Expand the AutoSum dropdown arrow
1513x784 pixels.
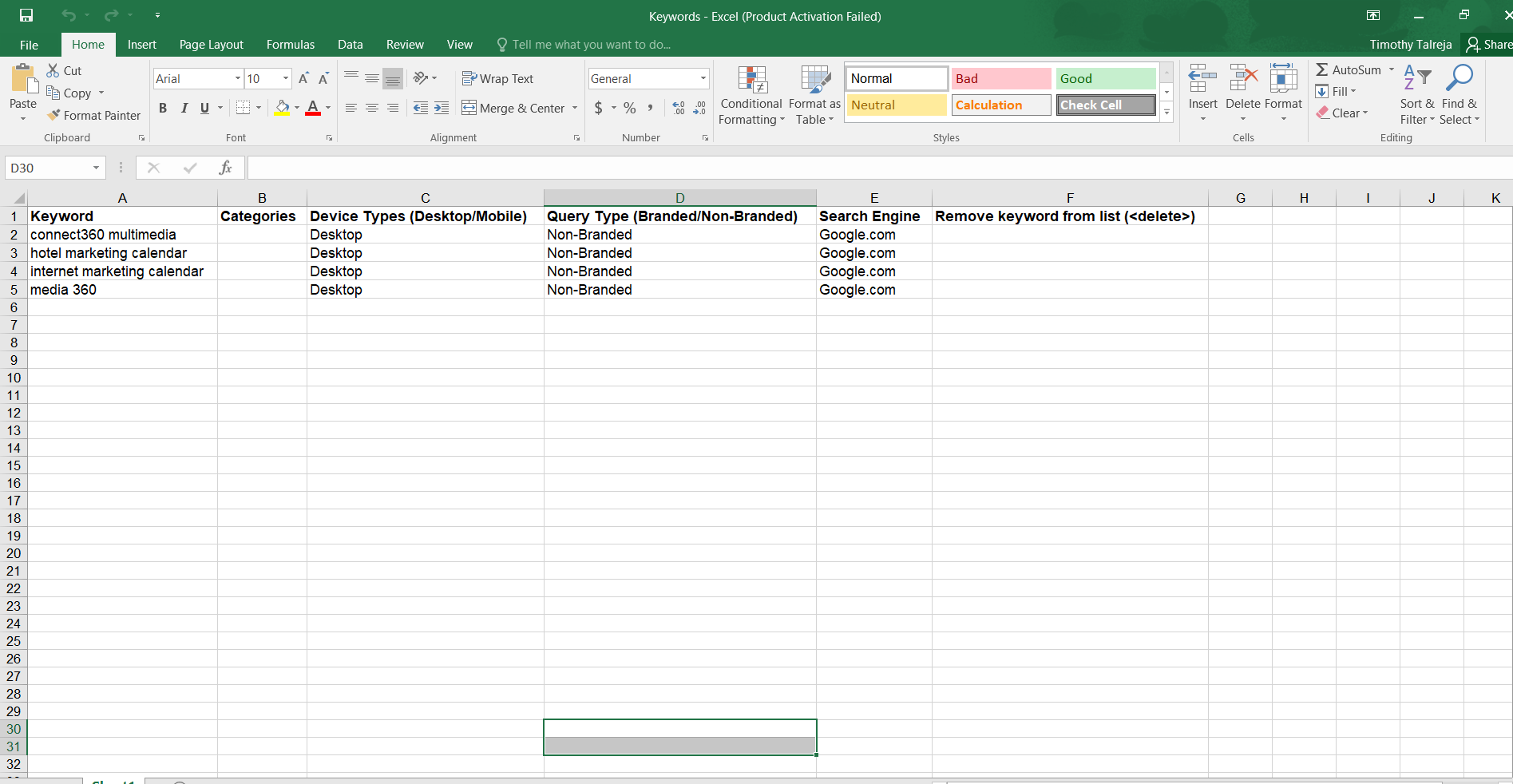click(1392, 69)
